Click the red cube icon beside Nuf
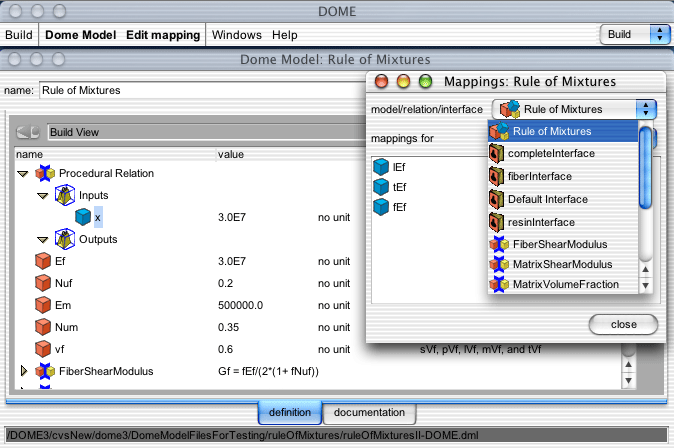Screen dimensions: 674x448 (43, 283)
